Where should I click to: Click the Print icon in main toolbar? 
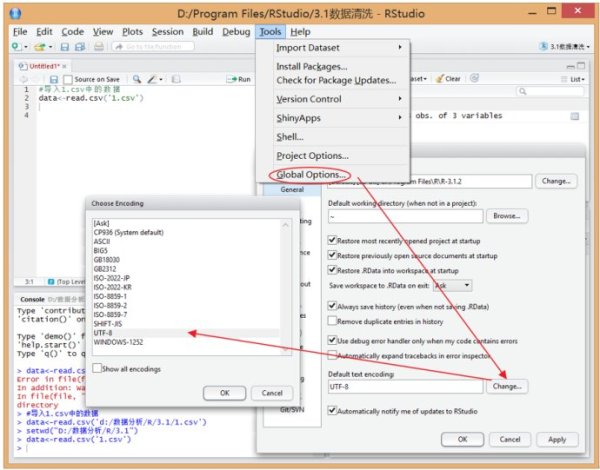click(99, 47)
